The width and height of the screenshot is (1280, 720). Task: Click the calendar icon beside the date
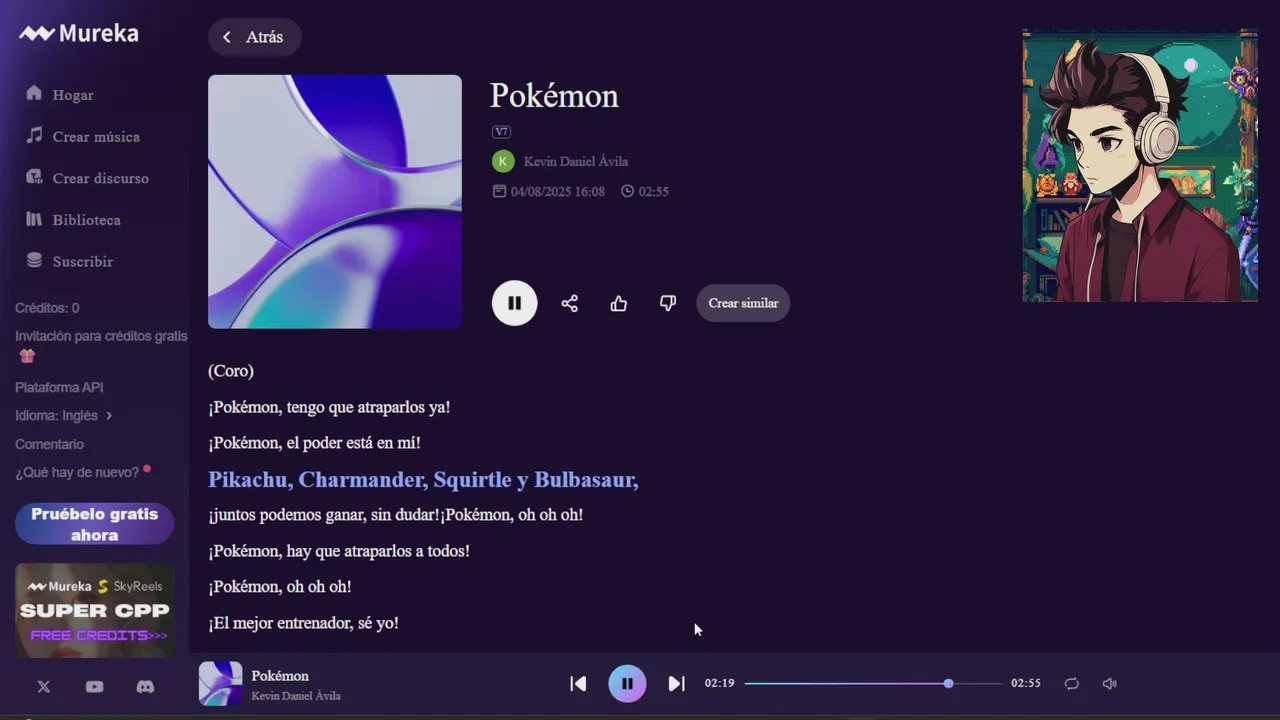click(x=499, y=191)
